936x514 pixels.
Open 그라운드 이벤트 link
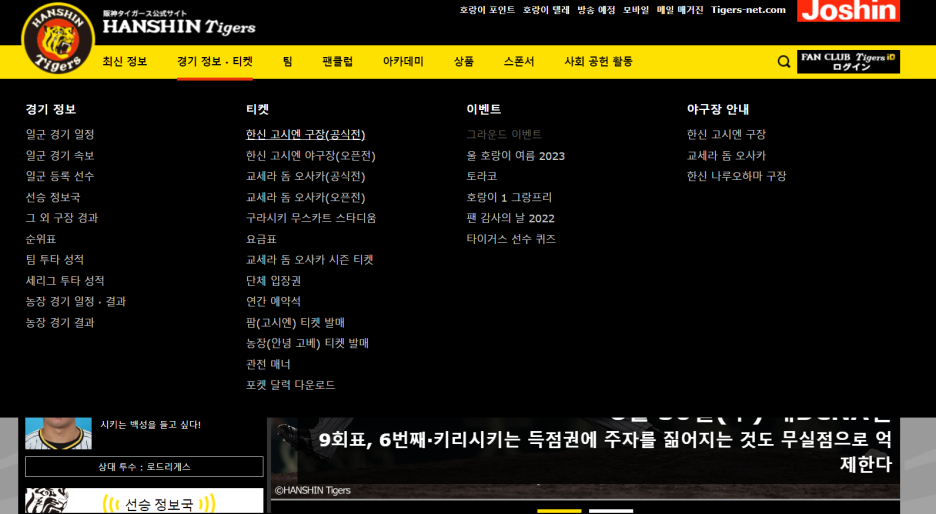(x=504, y=134)
